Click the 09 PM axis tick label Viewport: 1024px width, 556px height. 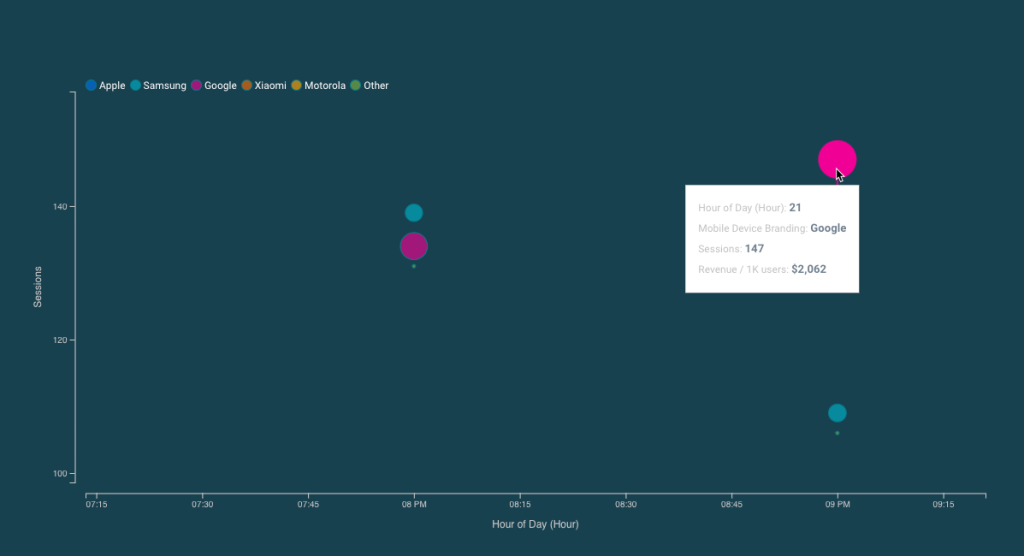coord(837,504)
